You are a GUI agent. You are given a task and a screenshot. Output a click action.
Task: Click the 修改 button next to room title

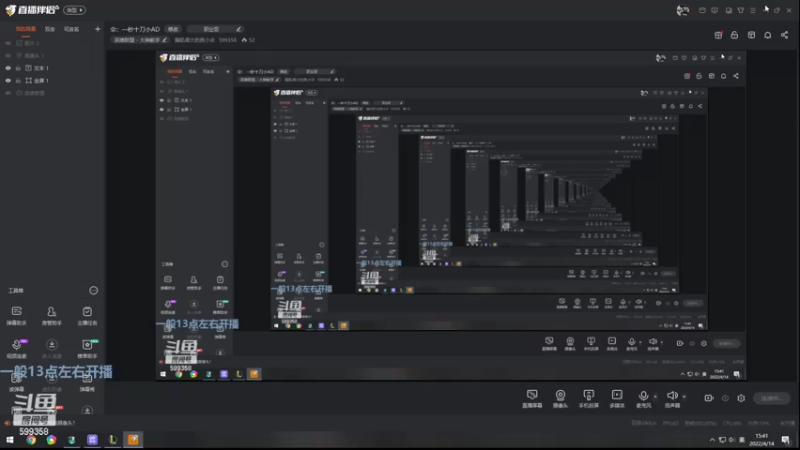tap(173, 29)
